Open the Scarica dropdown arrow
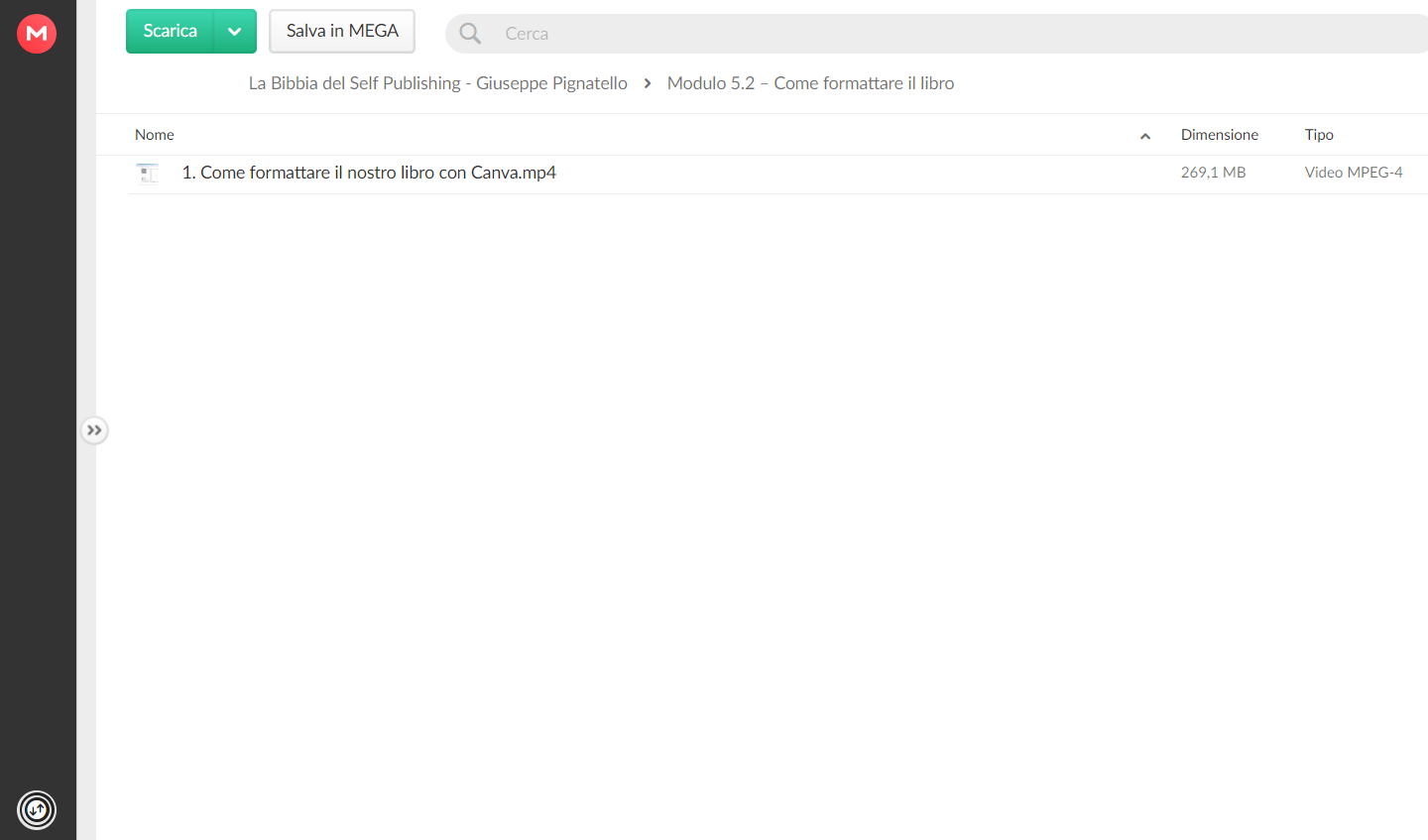 [235, 31]
